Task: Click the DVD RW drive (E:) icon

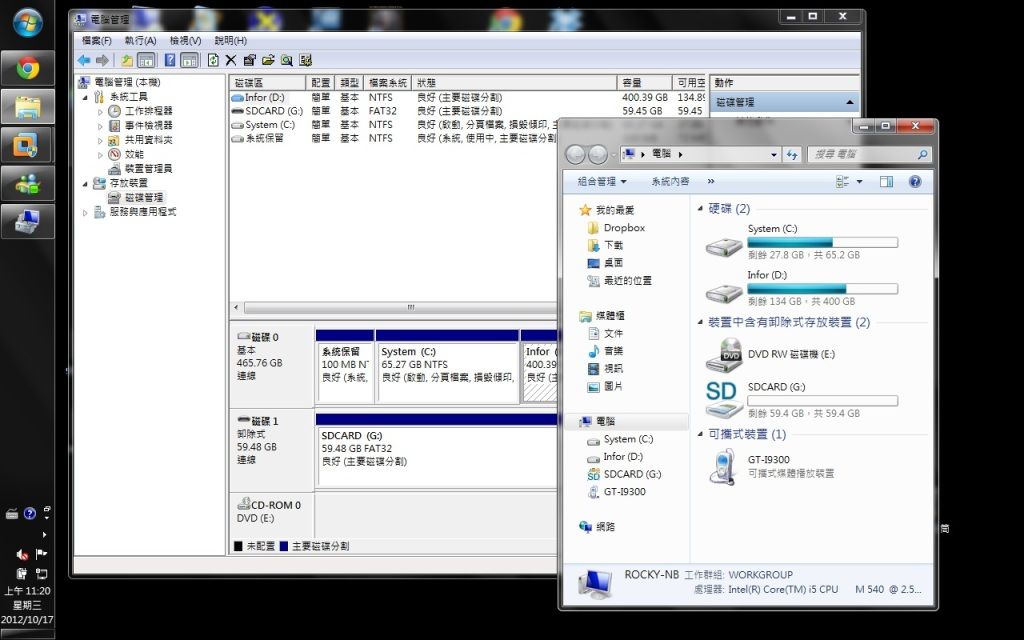Action: point(723,356)
